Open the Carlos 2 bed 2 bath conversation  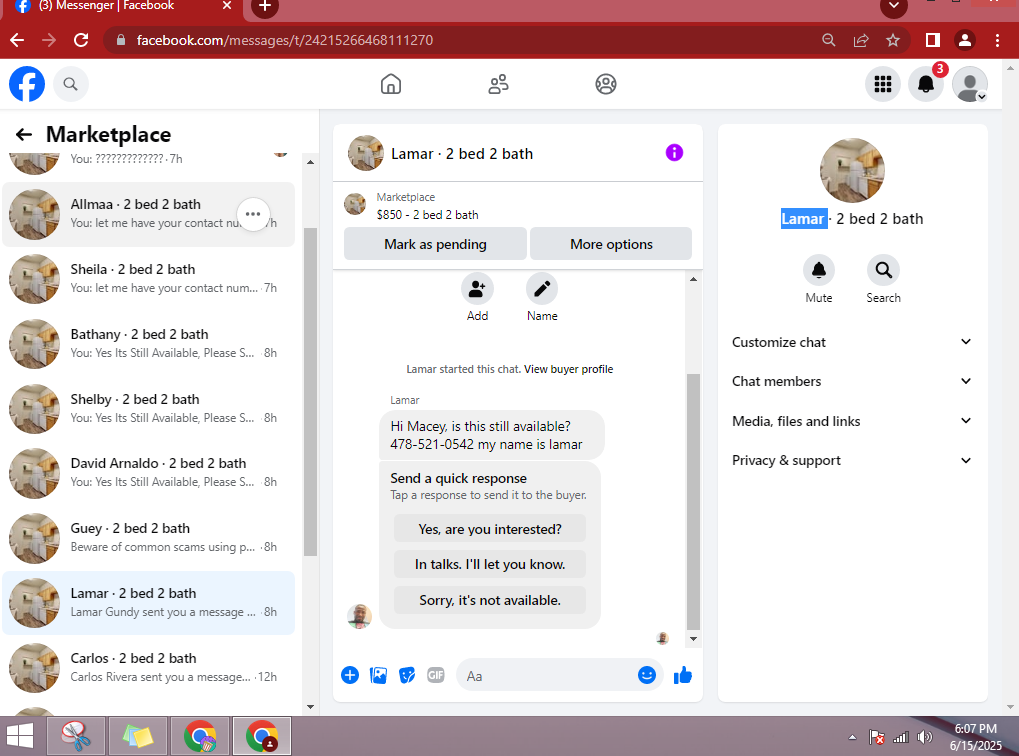(x=148, y=668)
